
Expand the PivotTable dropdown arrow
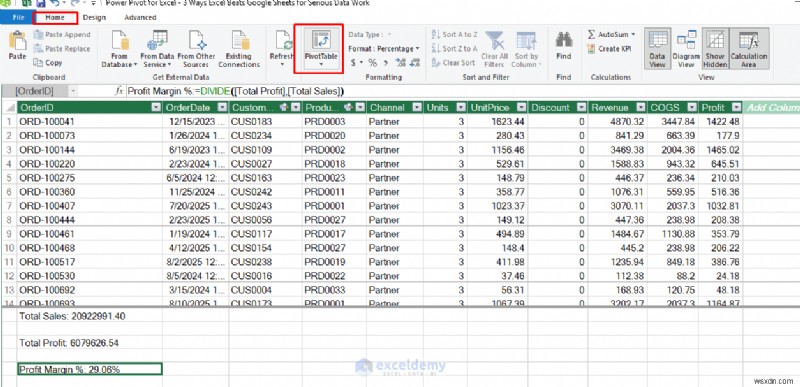click(x=321, y=65)
